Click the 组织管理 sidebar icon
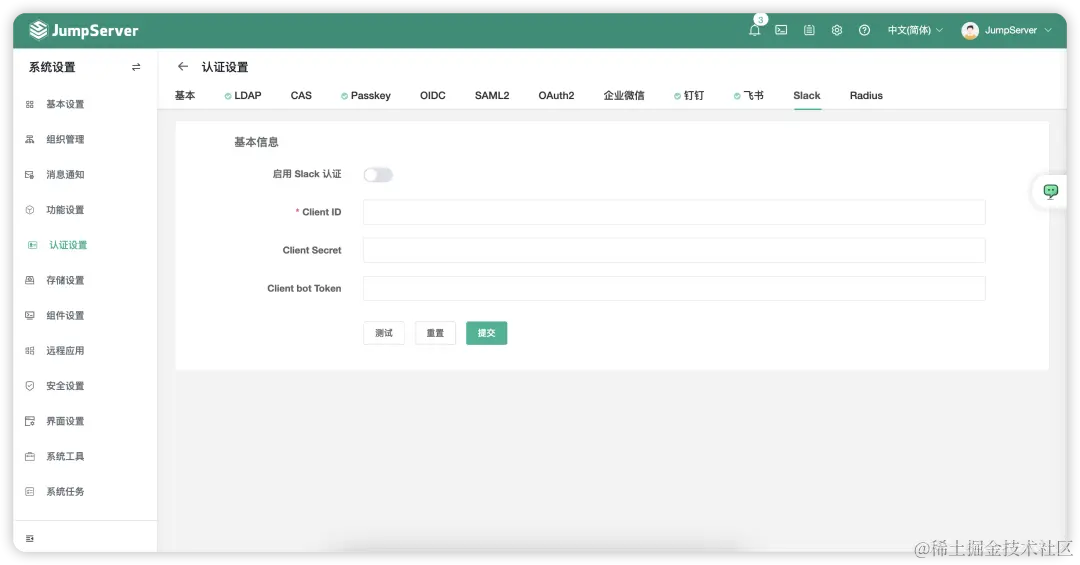The height and width of the screenshot is (565, 1080). point(30,139)
